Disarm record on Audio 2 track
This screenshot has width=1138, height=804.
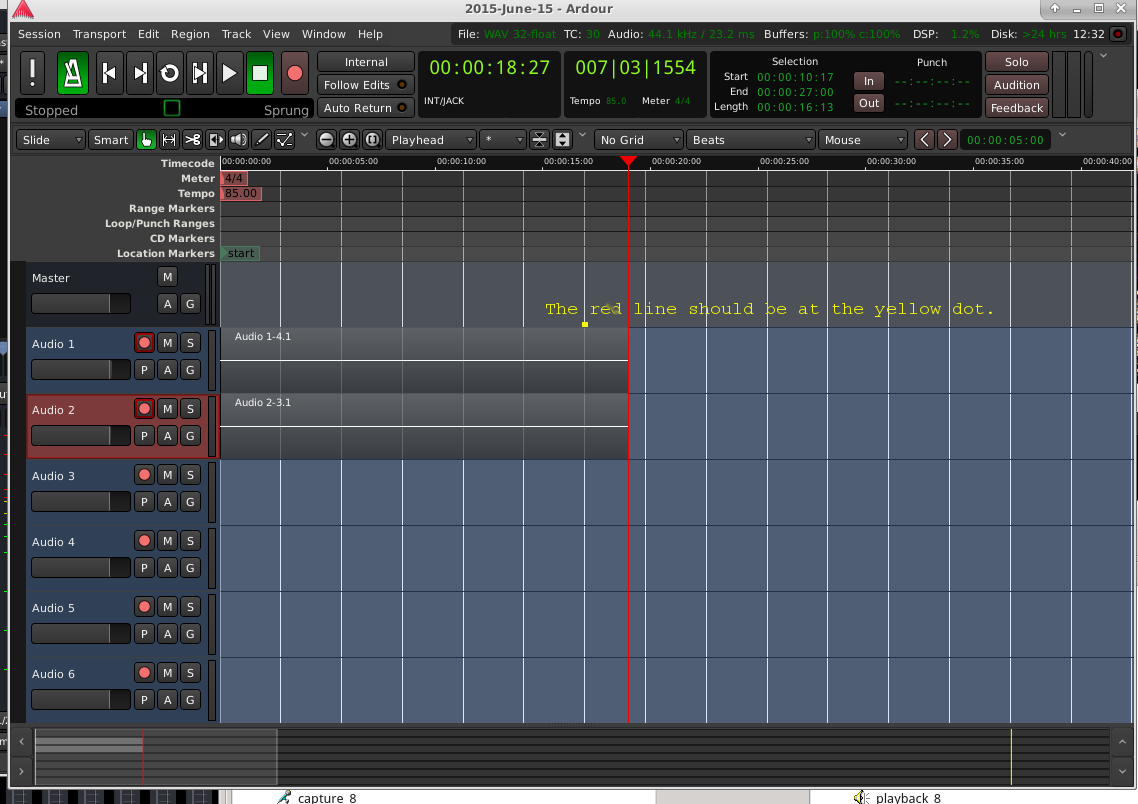tap(144, 409)
